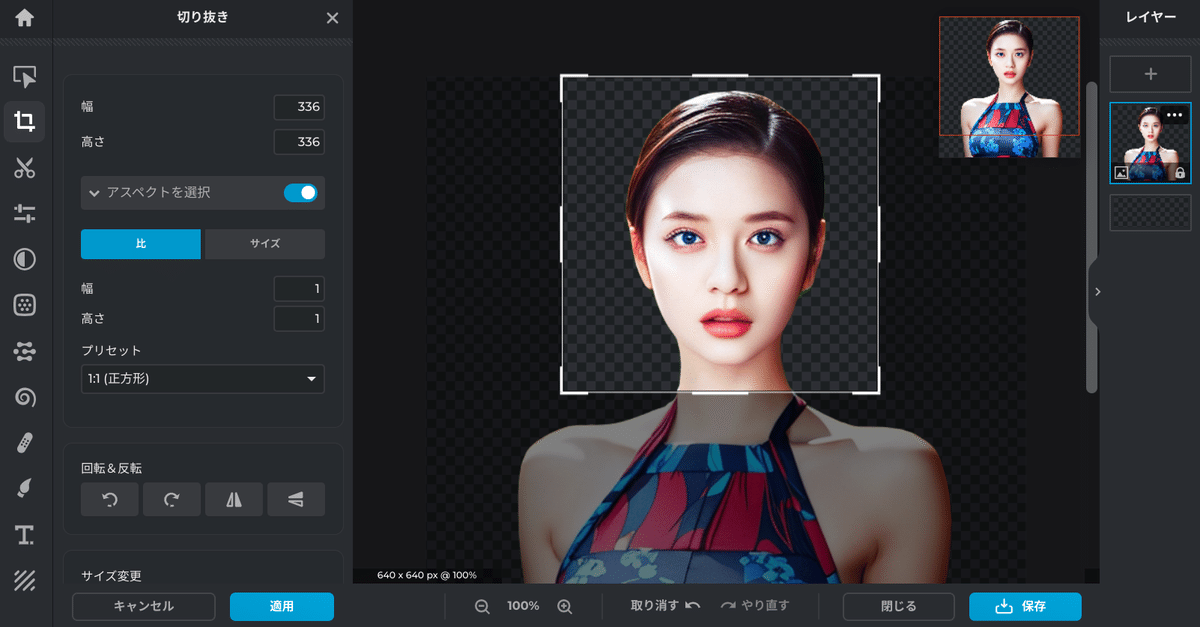
Task: Select the Crop tool in the sidebar
Action: point(24,122)
